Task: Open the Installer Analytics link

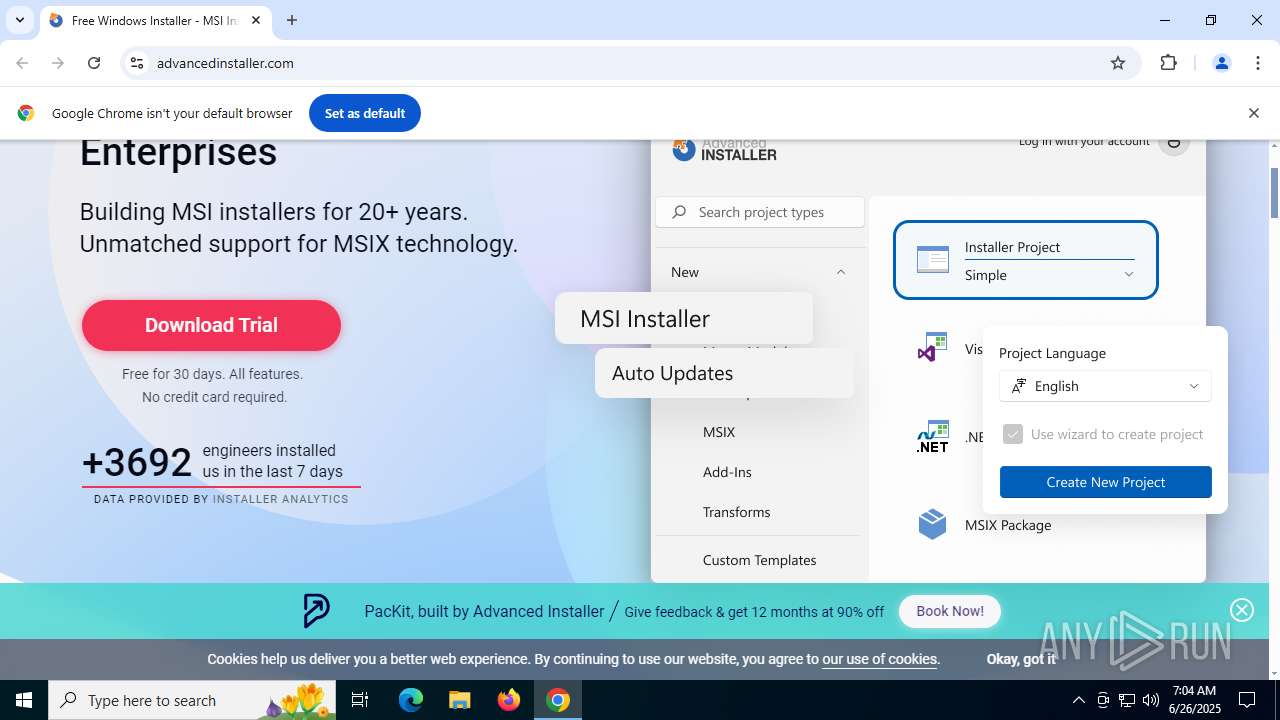Action: (x=281, y=499)
